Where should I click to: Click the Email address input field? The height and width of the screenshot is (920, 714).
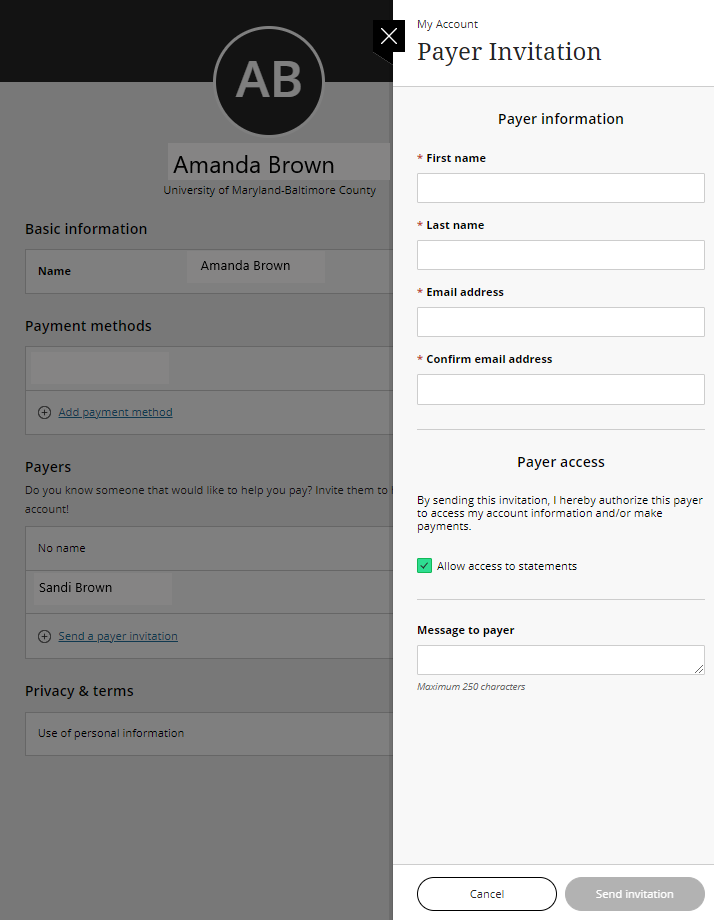(560, 322)
